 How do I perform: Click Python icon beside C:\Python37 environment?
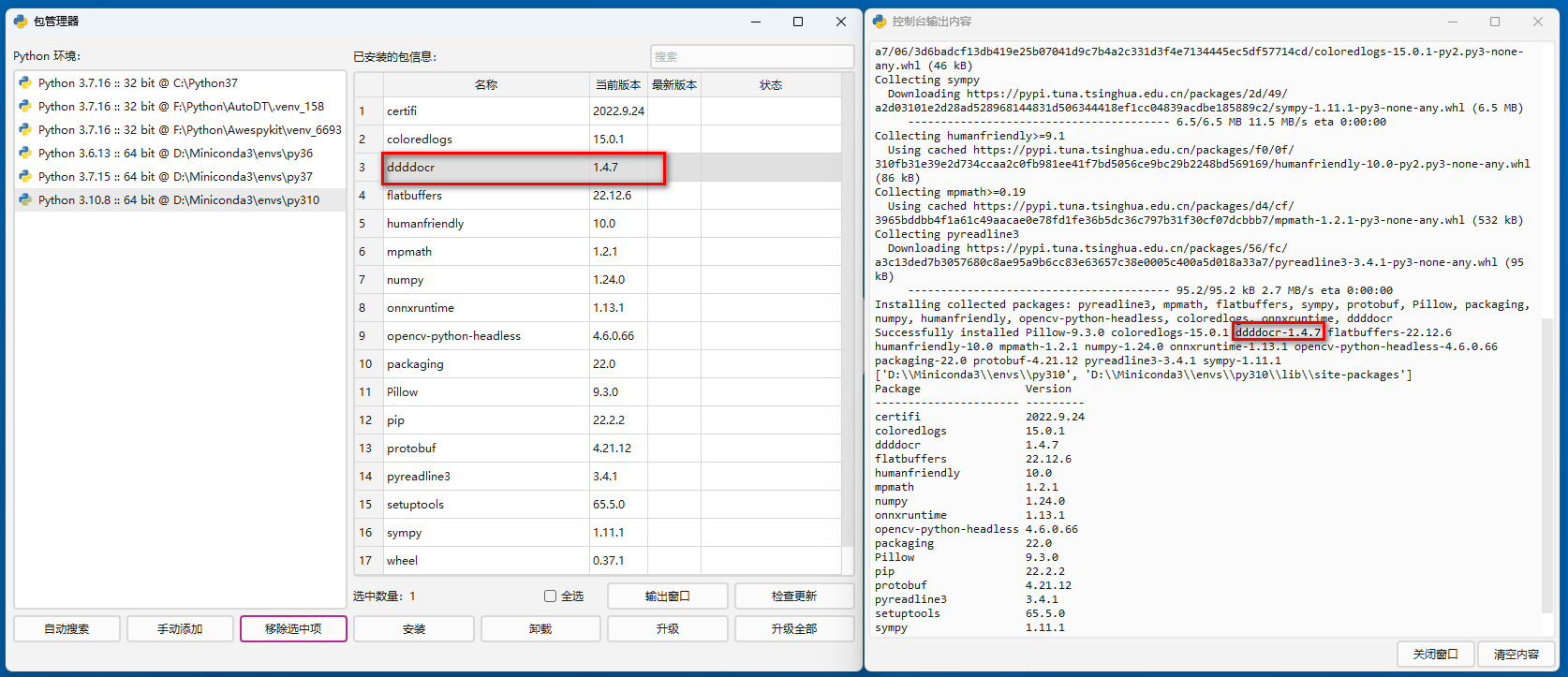coord(25,82)
